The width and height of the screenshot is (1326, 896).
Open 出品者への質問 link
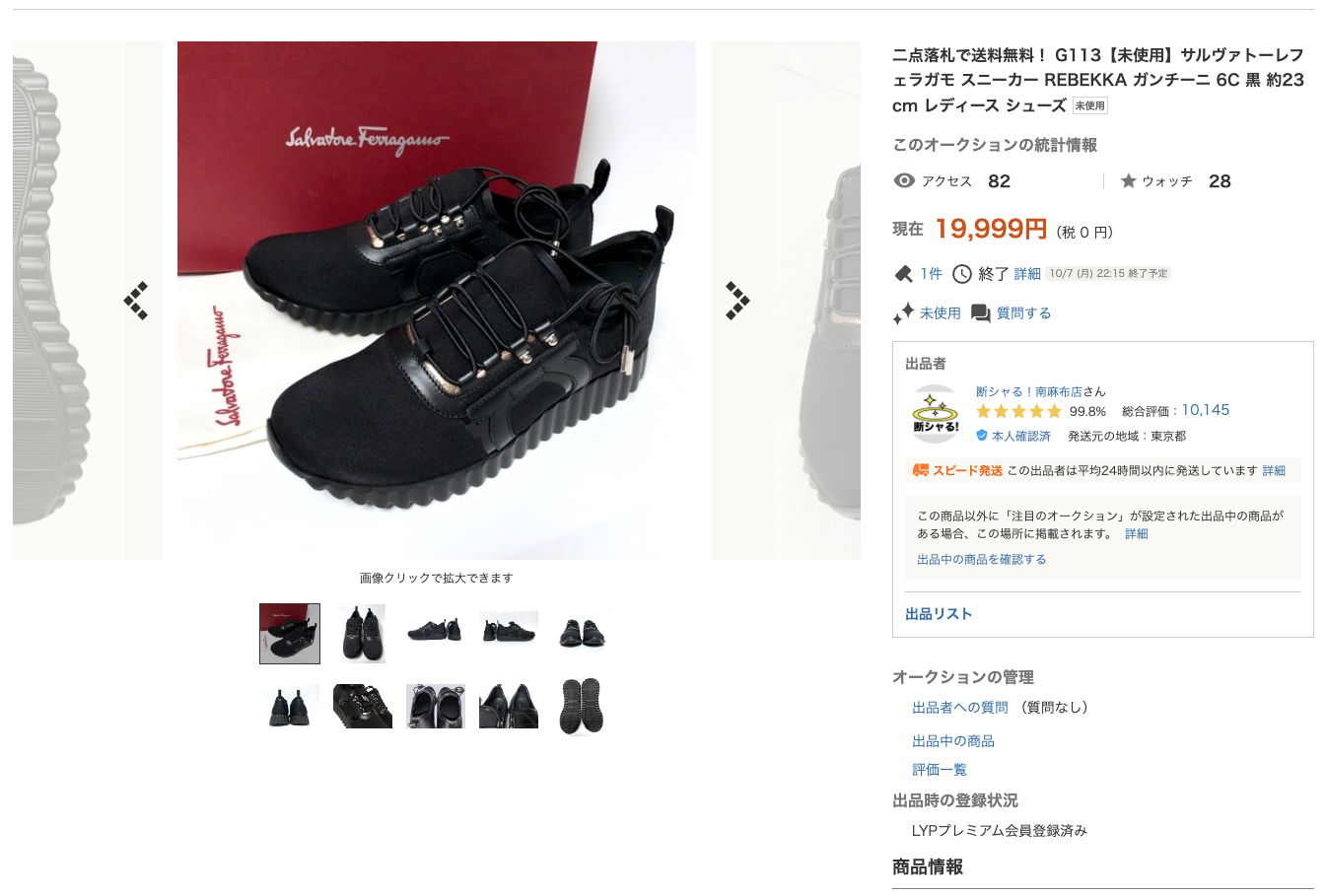click(x=960, y=707)
